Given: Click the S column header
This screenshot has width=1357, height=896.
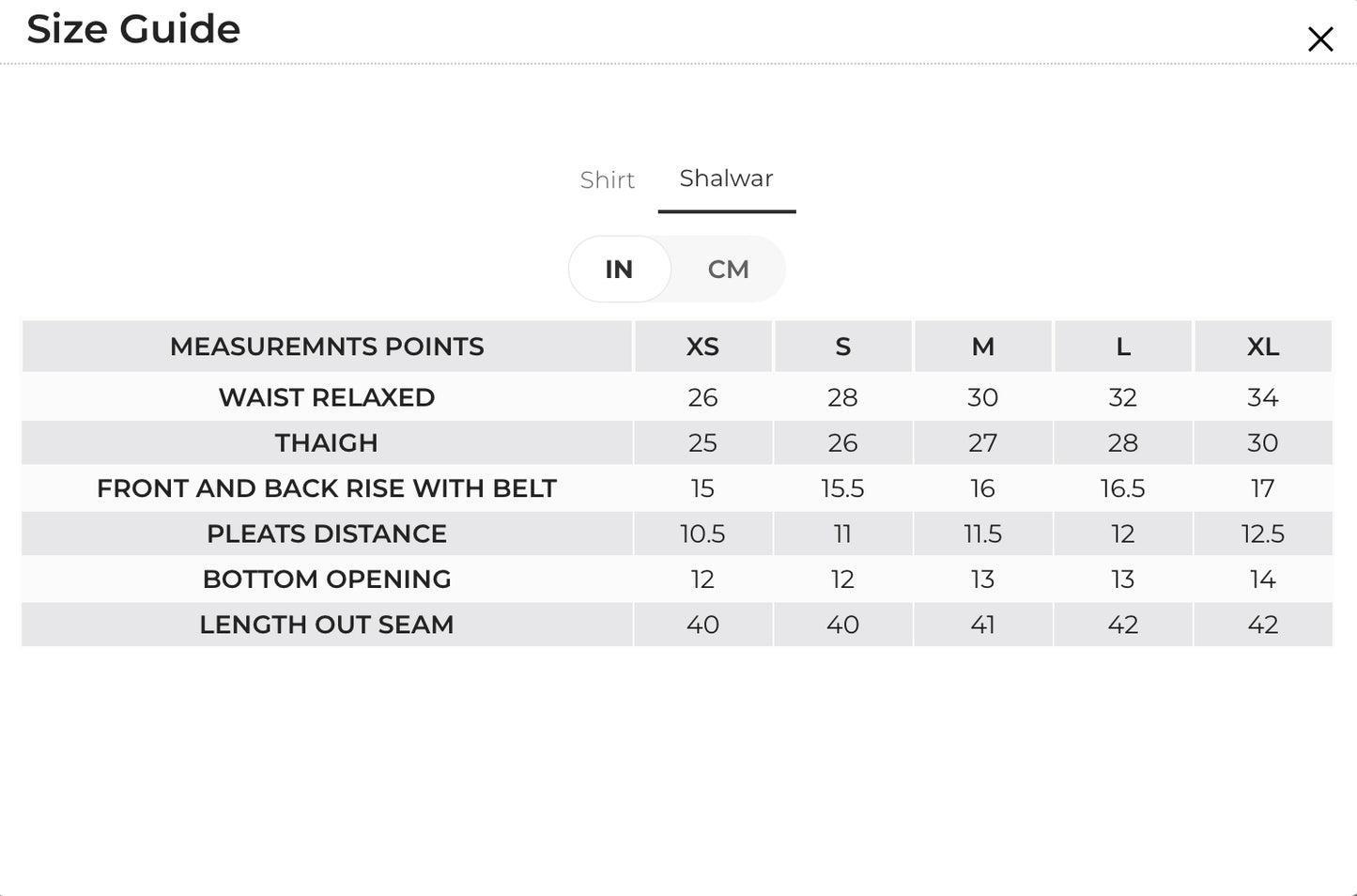Looking at the screenshot, I should tap(843, 347).
